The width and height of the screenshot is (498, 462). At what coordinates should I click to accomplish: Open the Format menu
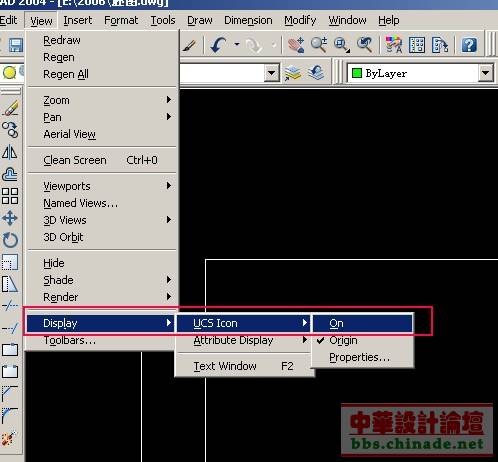coord(121,20)
